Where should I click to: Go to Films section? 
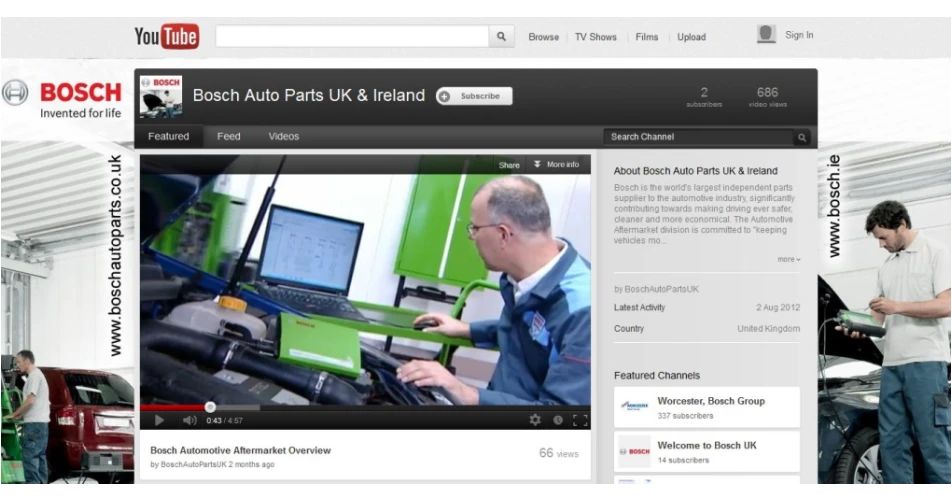pos(647,37)
